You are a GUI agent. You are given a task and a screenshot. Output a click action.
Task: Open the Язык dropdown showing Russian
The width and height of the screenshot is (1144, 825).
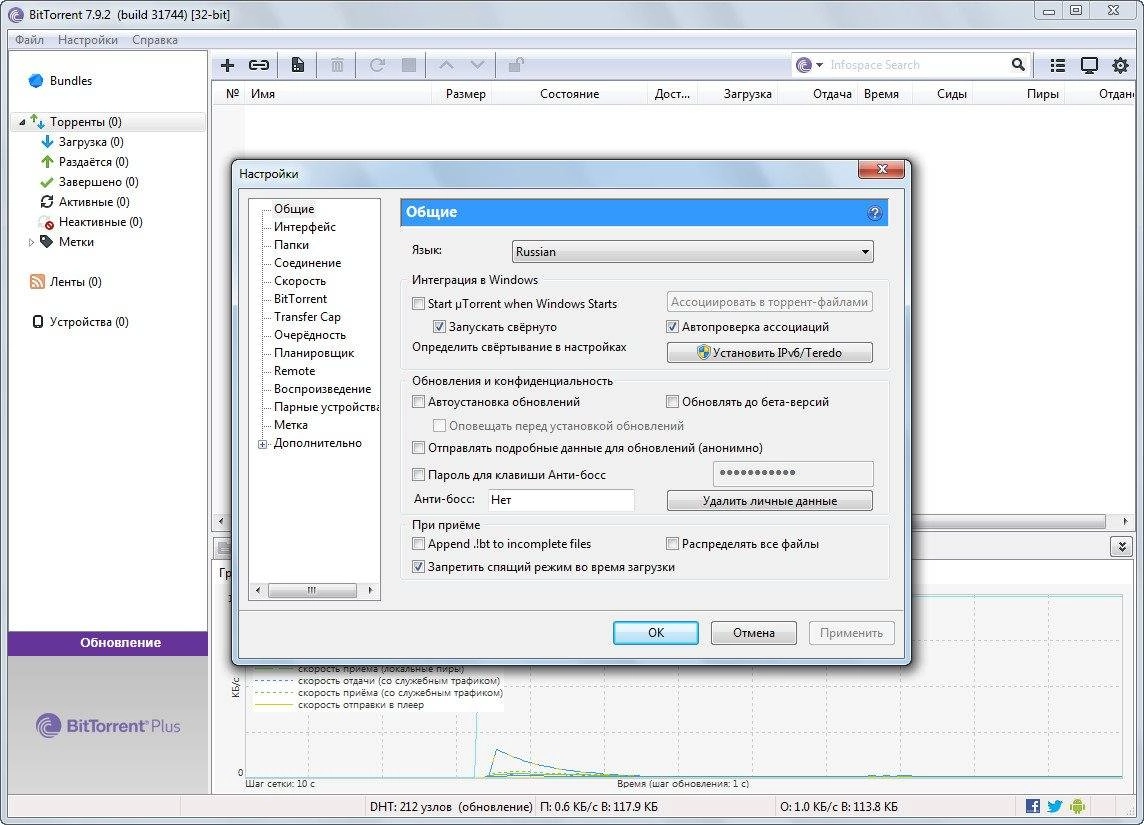coord(692,252)
